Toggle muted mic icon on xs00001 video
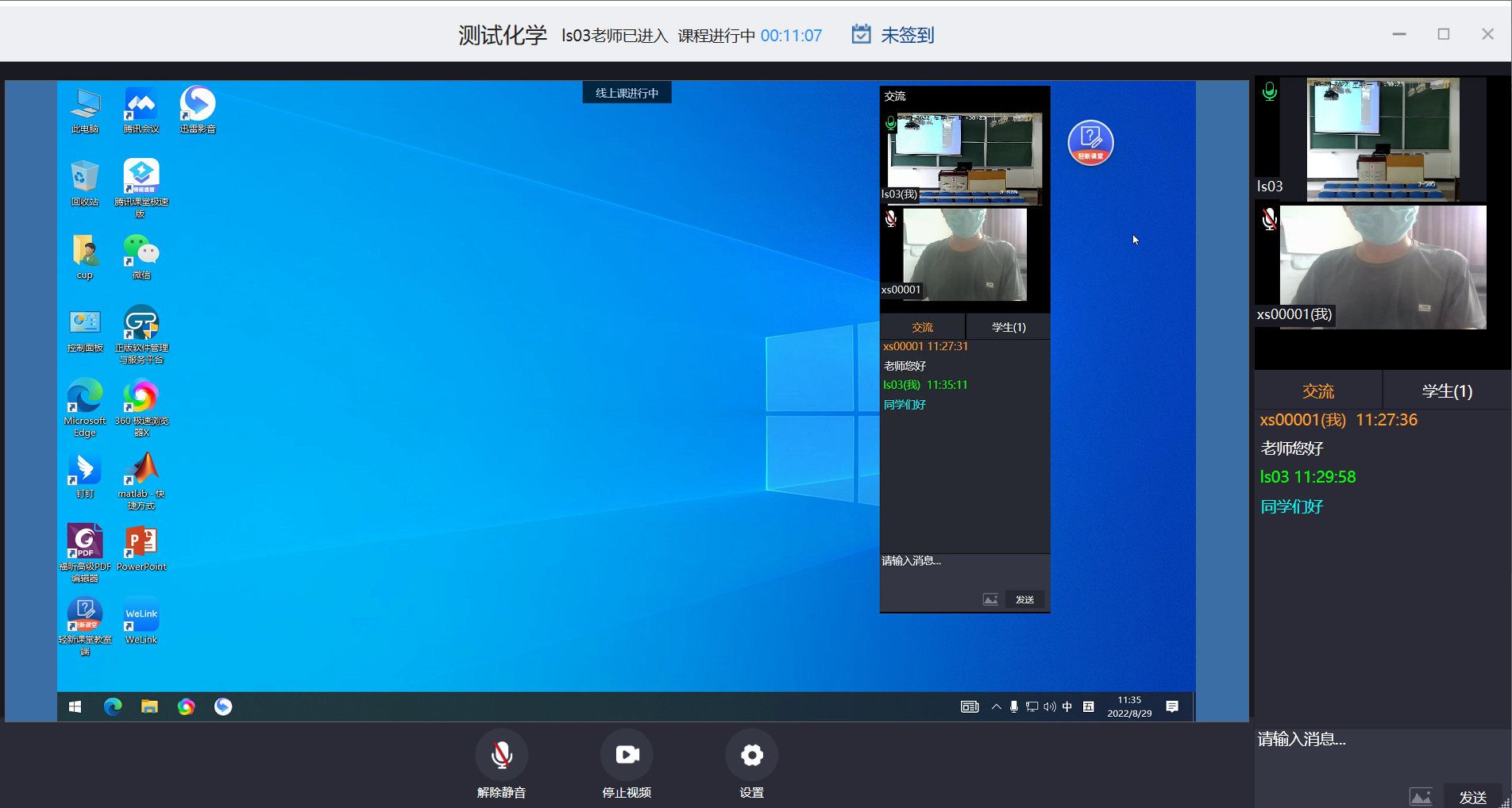1512x808 pixels. tap(1270, 219)
